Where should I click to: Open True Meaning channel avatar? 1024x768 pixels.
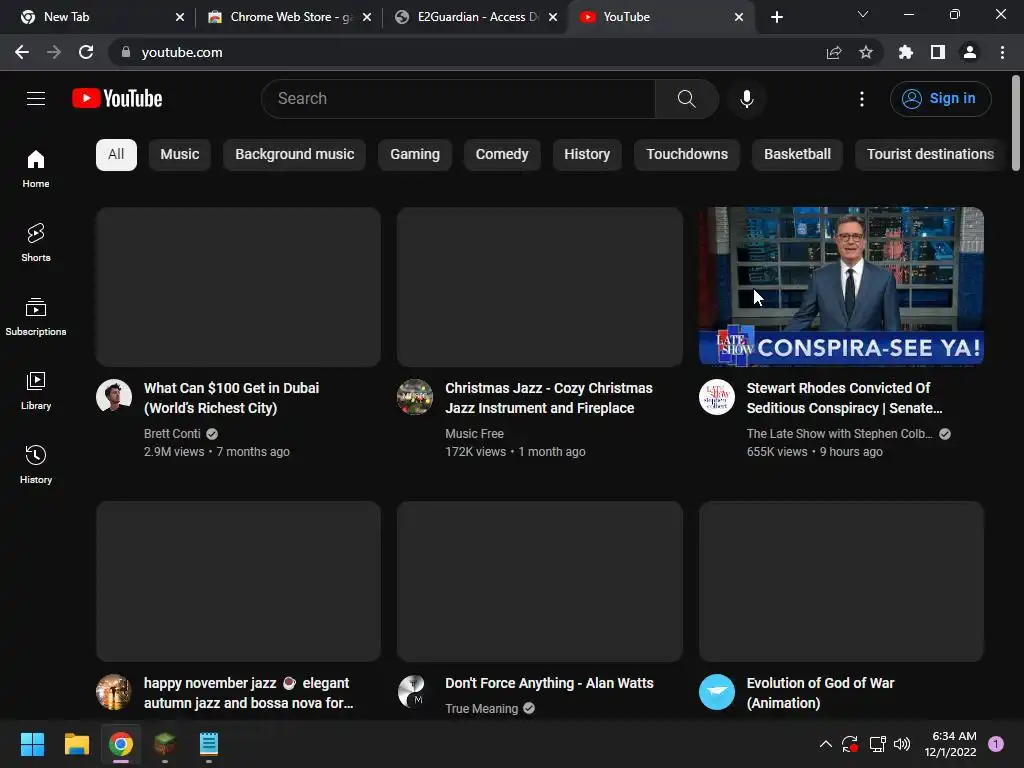point(415,692)
